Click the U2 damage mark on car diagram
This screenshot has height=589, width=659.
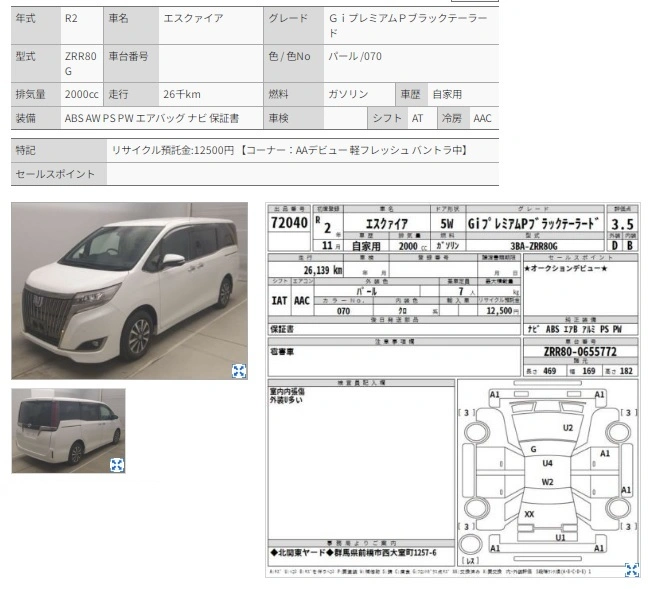click(568, 428)
